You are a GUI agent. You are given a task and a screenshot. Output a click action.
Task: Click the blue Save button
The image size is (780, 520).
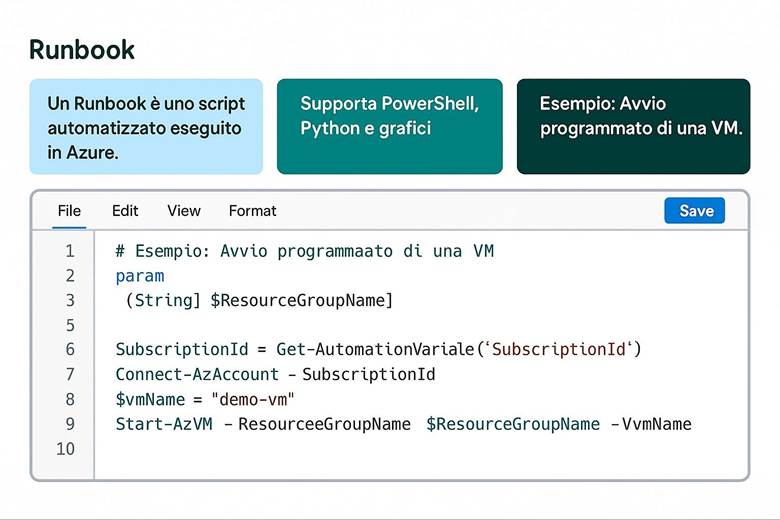pyautogui.click(x=695, y=211)
